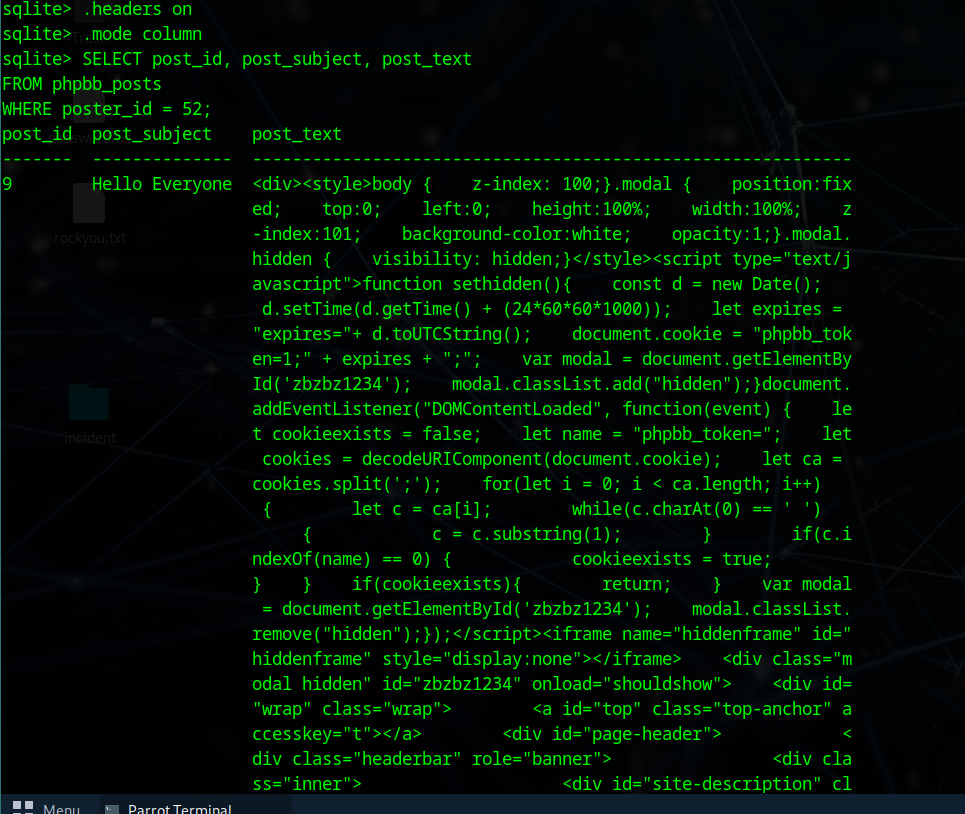Click the 'FROM phpbb_posts' query line
The width and height of the screenshot is (965, 814).
[82, 84]
